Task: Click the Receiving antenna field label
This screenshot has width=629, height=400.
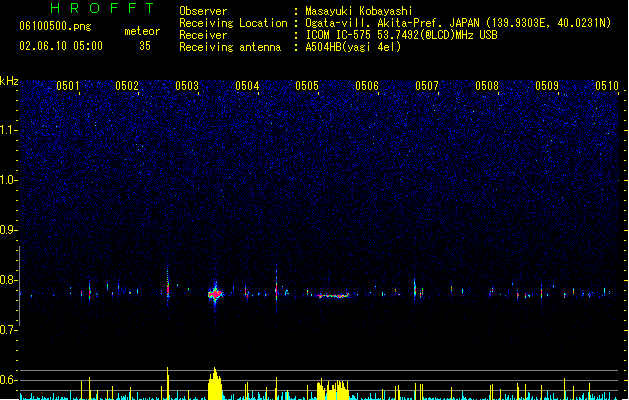Action: pyautogui.click(x=230, y=47)
